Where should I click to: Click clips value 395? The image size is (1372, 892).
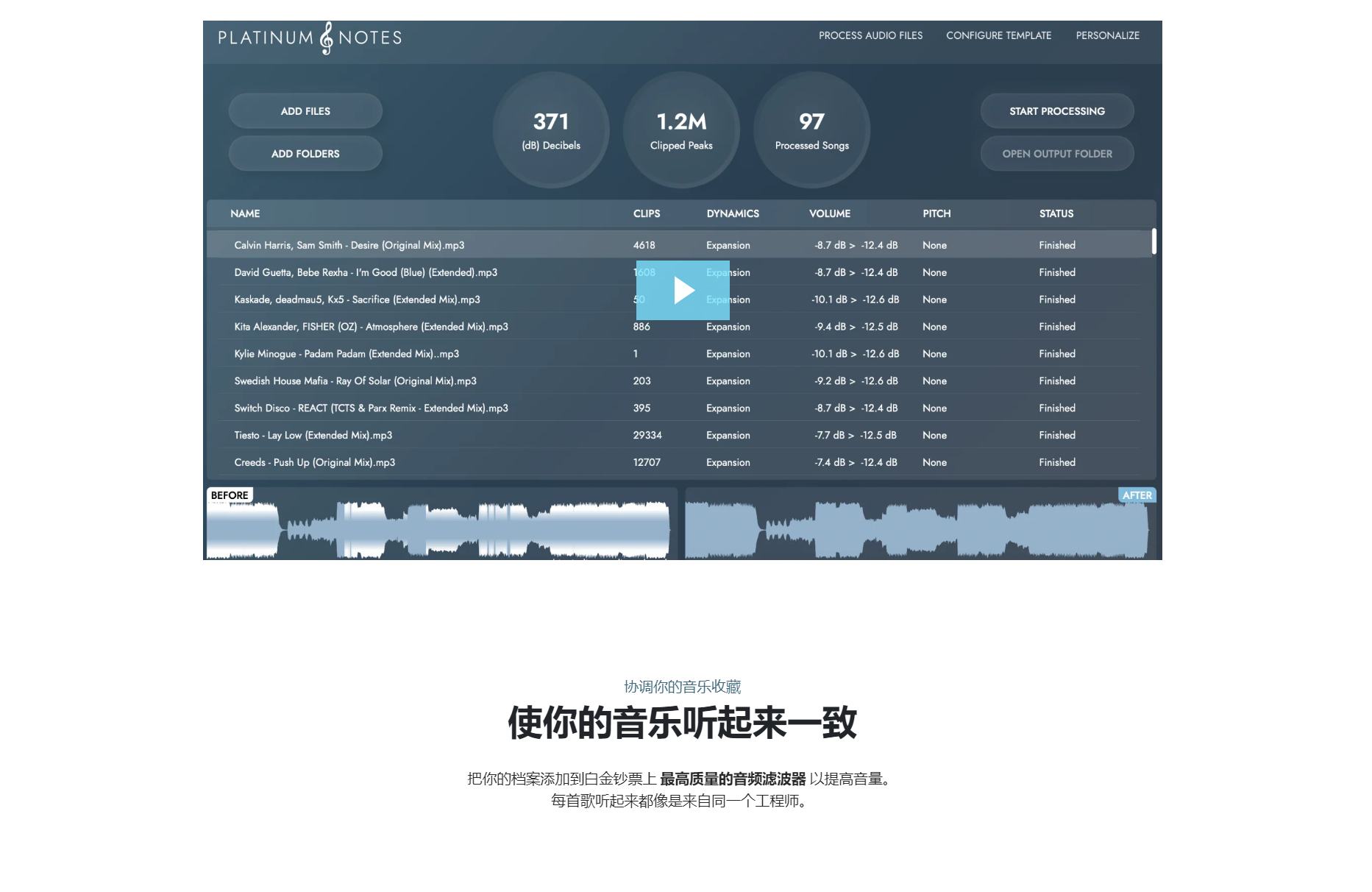coord(641,408)
